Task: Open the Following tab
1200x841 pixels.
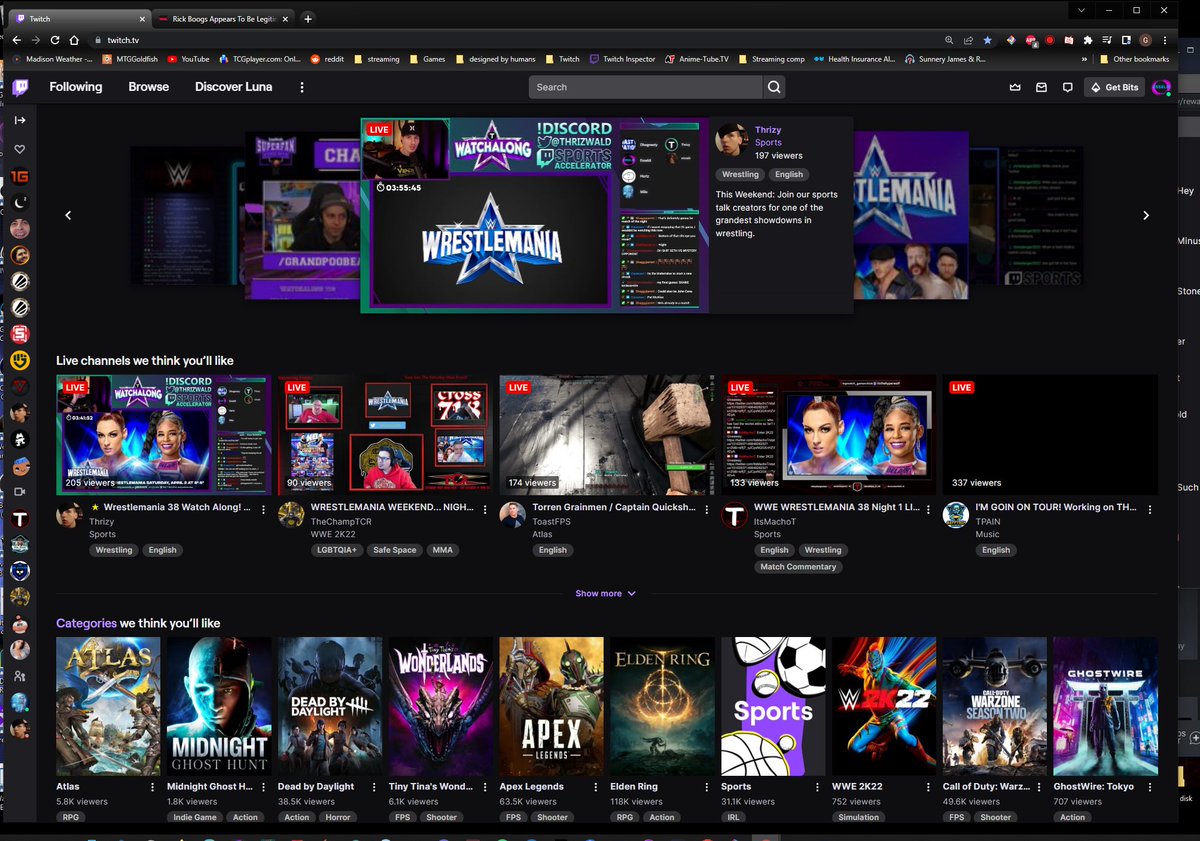Action: point(76,87)
